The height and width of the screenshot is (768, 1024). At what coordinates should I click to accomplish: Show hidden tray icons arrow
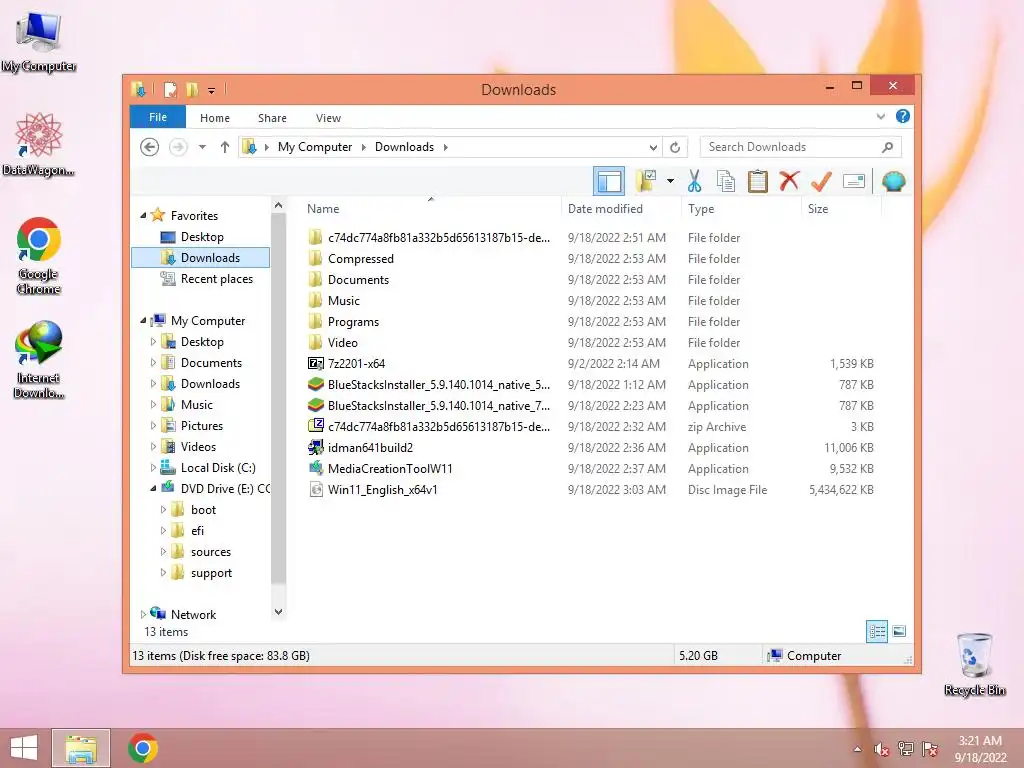point(857,750)
